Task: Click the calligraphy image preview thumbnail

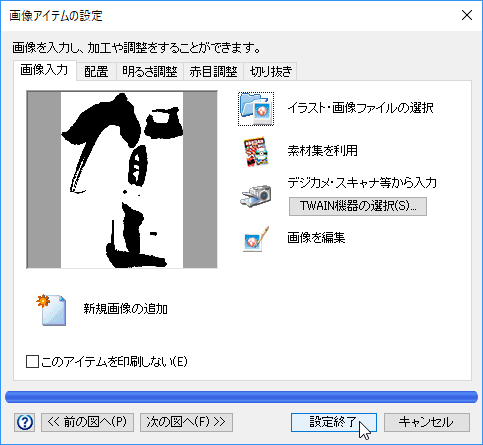Action: tap(122, 180)
